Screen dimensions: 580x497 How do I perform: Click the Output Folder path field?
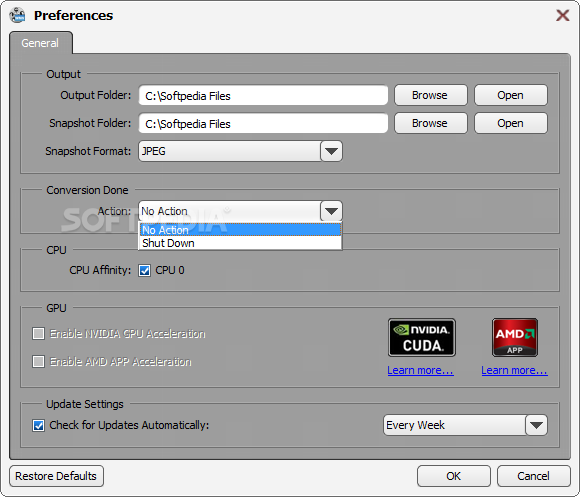point(263,95)
